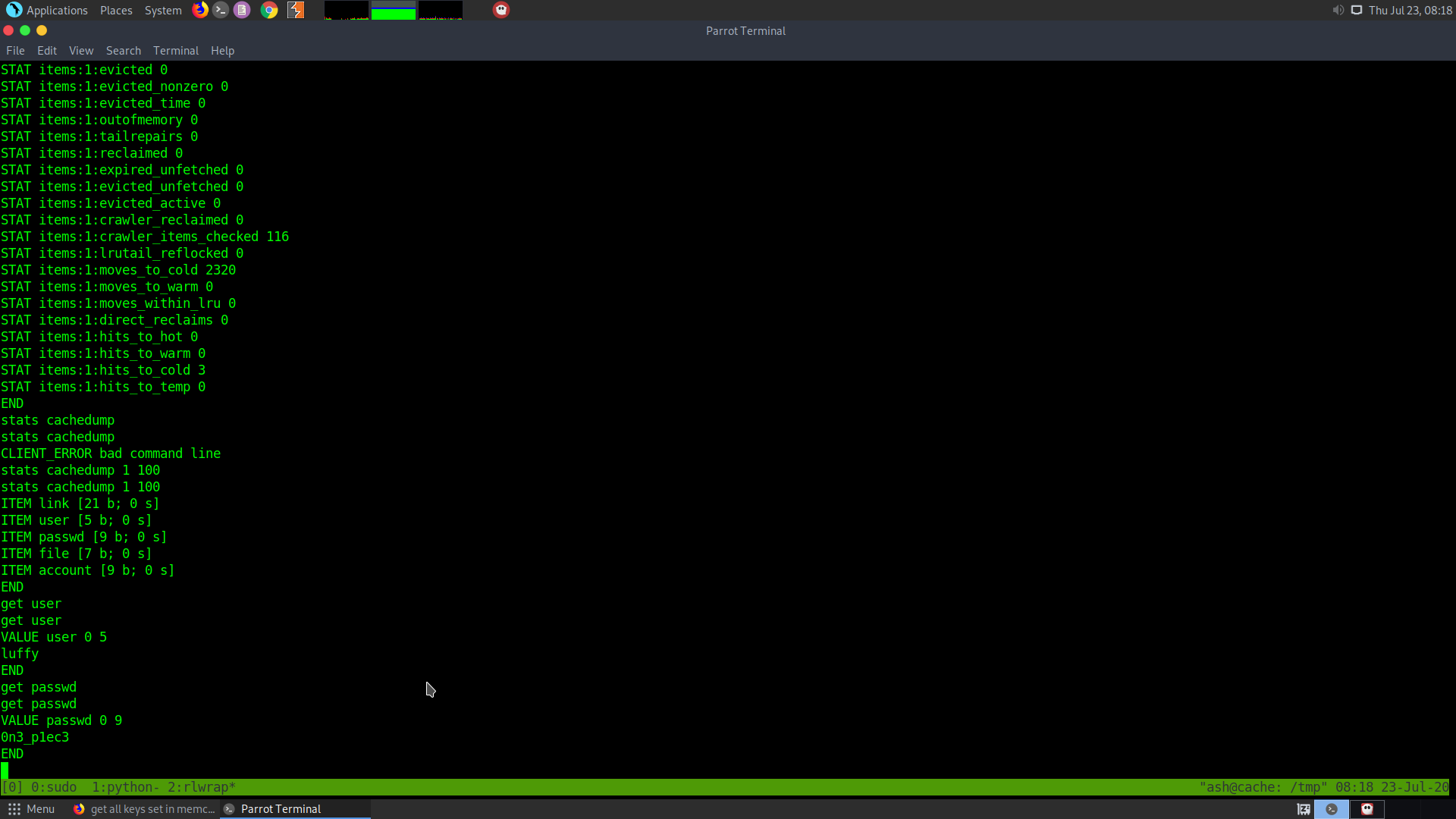Click the Menu button in the bottom panel

[x=32, y=809]
